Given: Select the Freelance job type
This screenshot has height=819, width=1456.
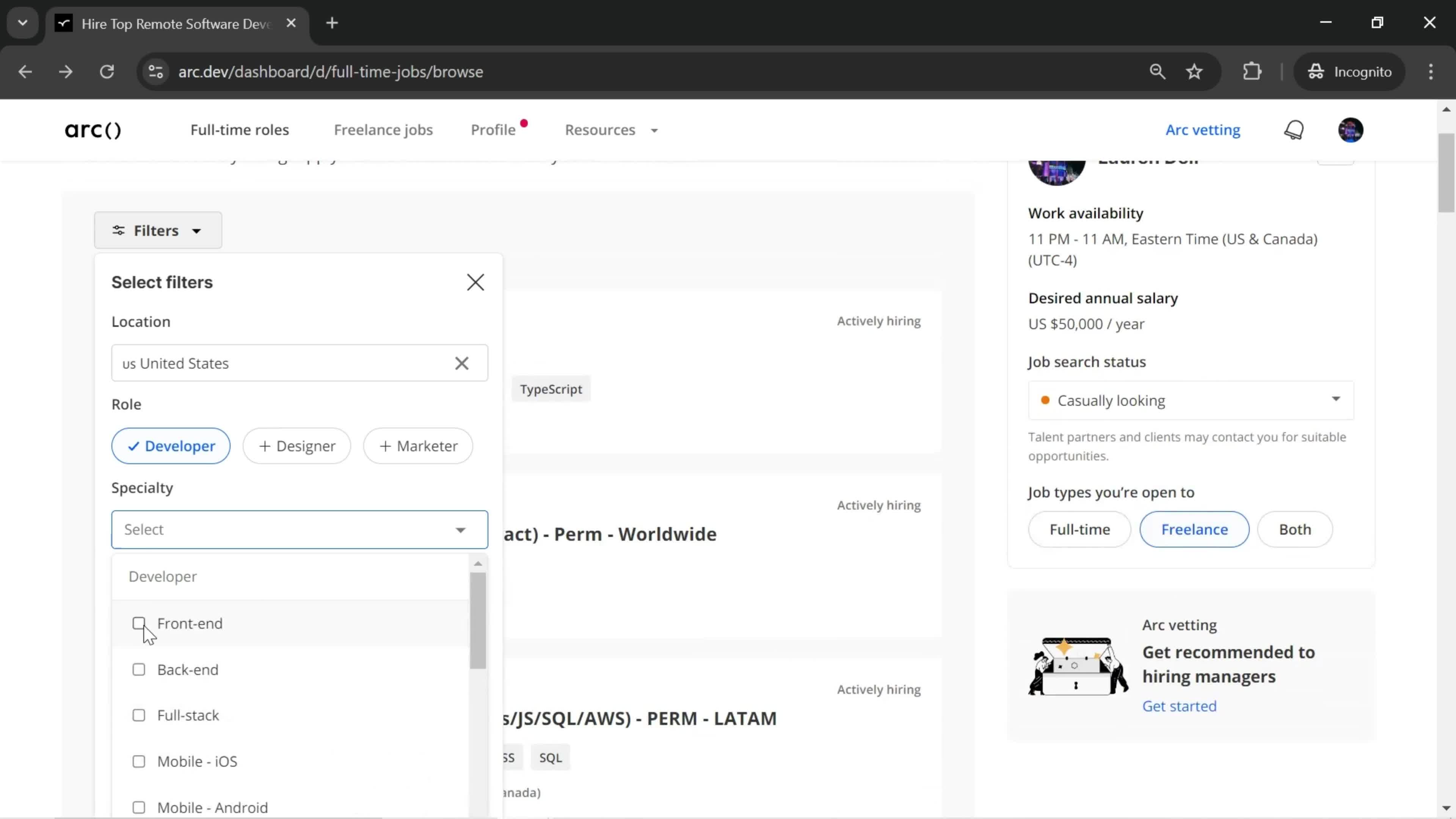Looking at the screenshot, I should 1194,530.
